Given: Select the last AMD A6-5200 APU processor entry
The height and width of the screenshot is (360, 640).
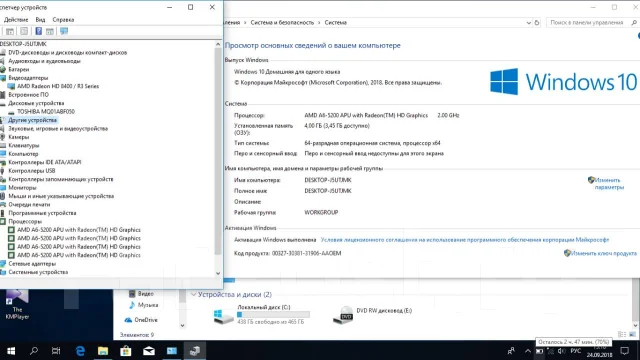Looking at the screenshot, I should (x=78, y=255).
